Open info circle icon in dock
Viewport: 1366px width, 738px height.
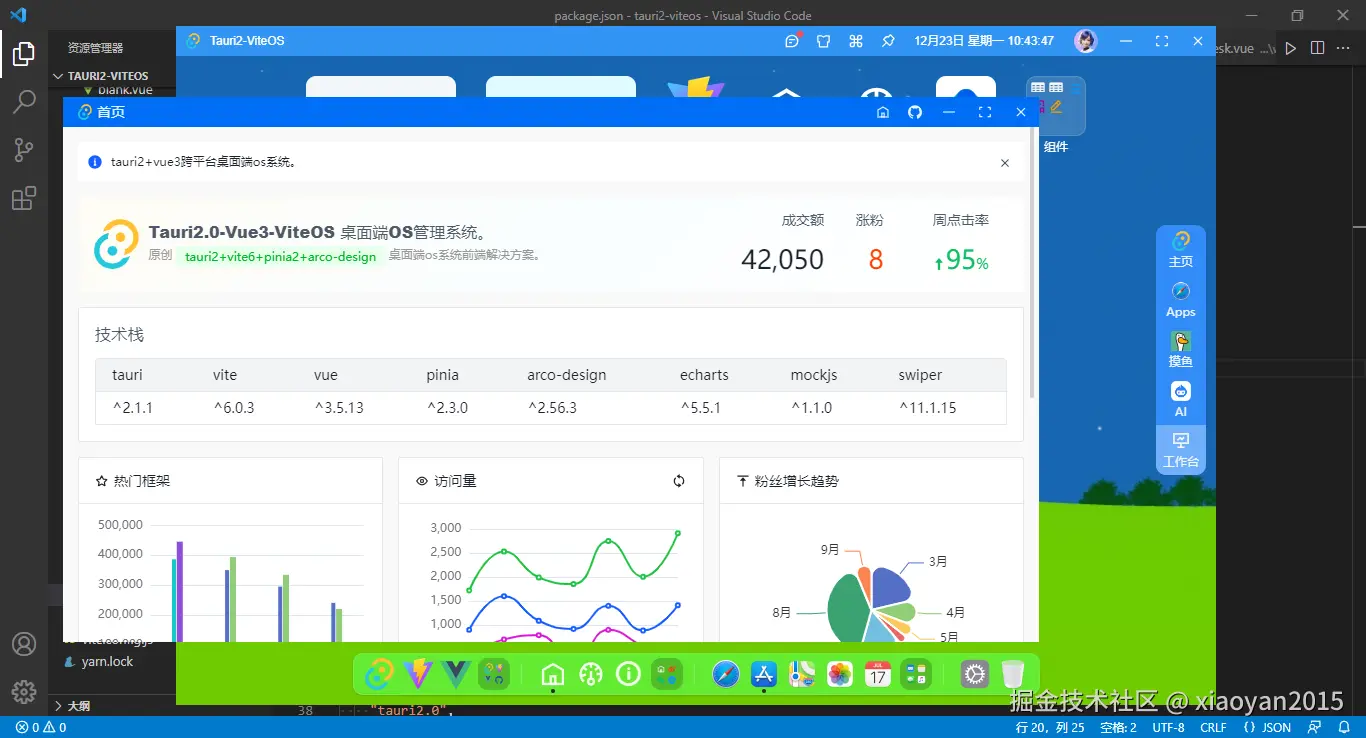pos(629,675)
